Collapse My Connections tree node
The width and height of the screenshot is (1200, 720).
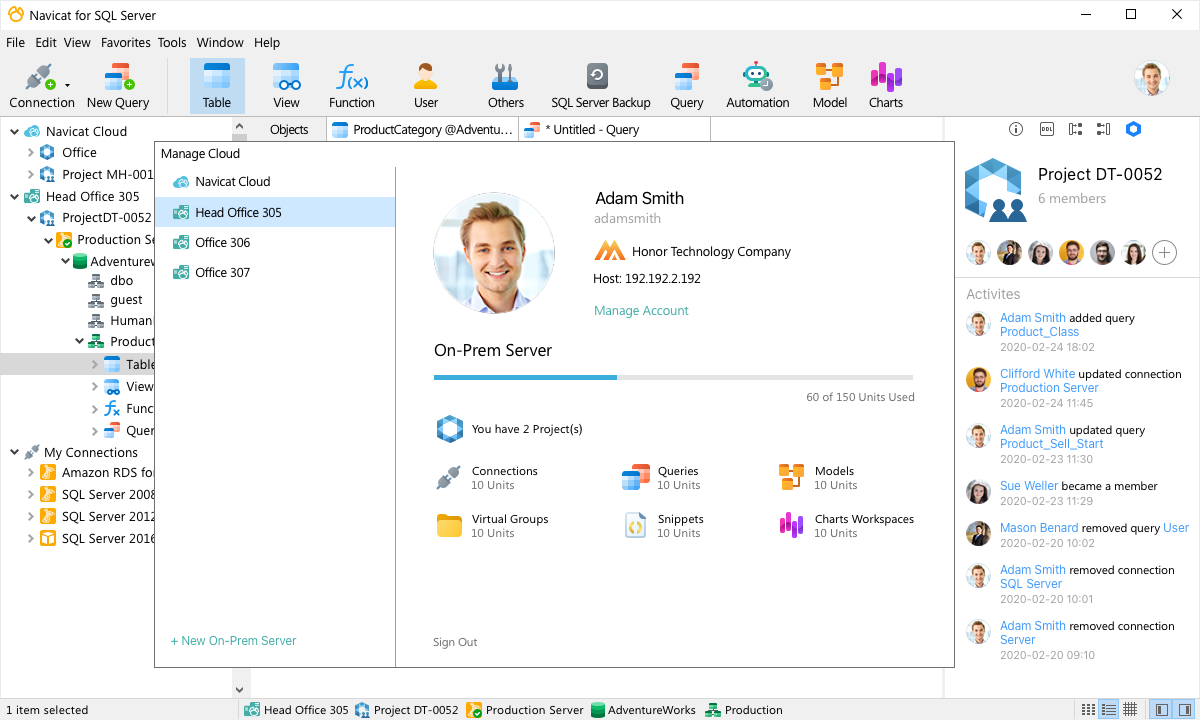pos(14,452)
